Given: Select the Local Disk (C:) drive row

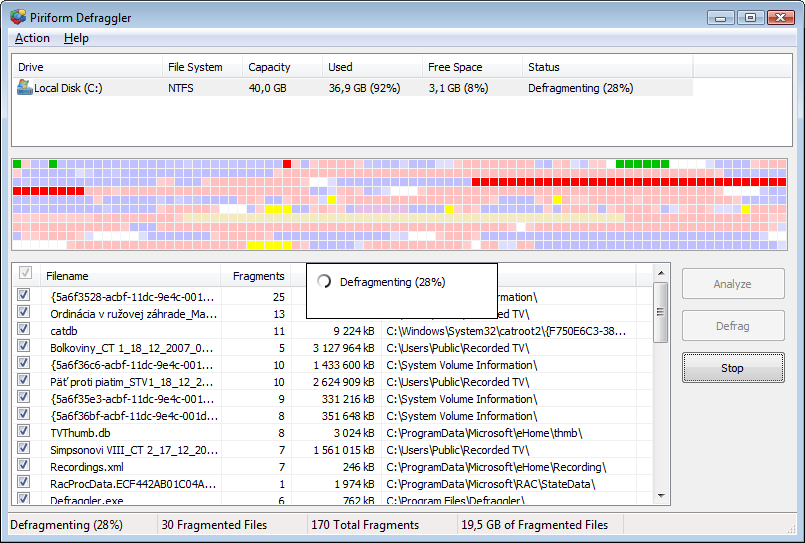Looking at the screenshot, I should tap(352, 88).
